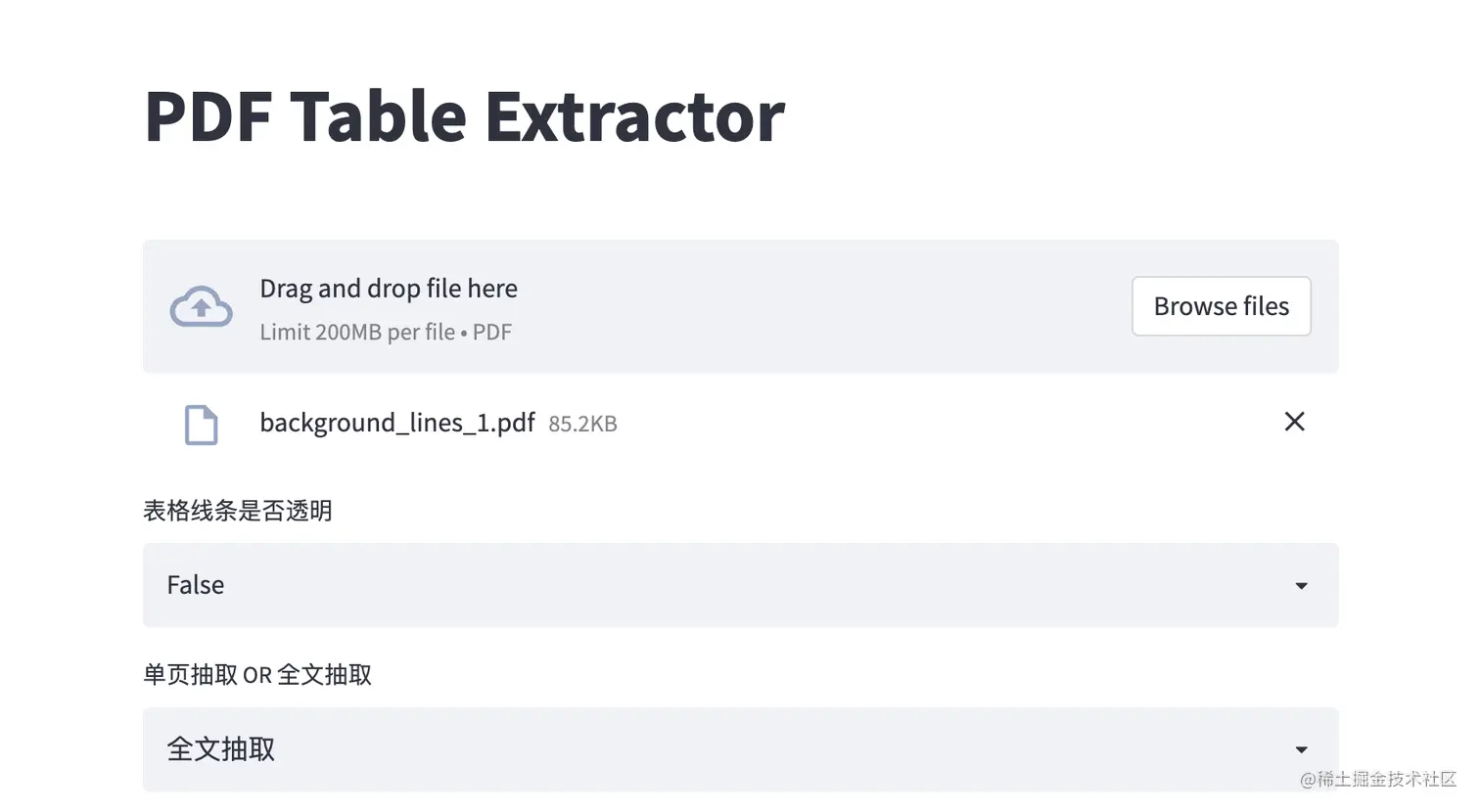Select the background_lines_1.pdf file name
The height and width of the screenshot is (812, 1480).
pos(396,423)
